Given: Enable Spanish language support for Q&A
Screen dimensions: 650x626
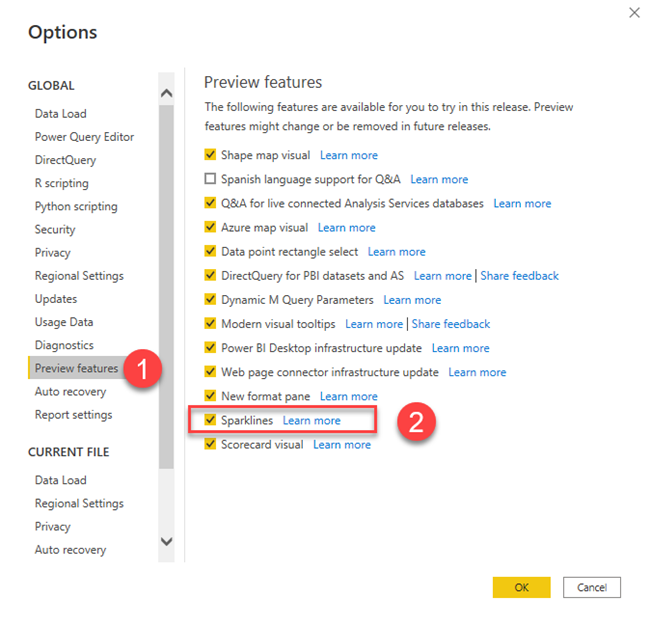Looking at the screenshot, I should 210,179.
